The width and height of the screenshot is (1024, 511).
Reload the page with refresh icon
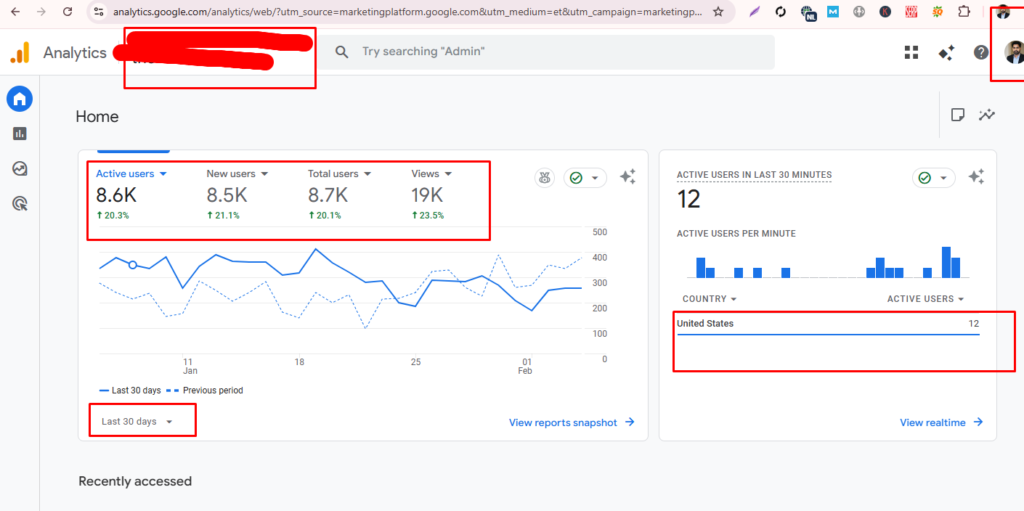67,12
